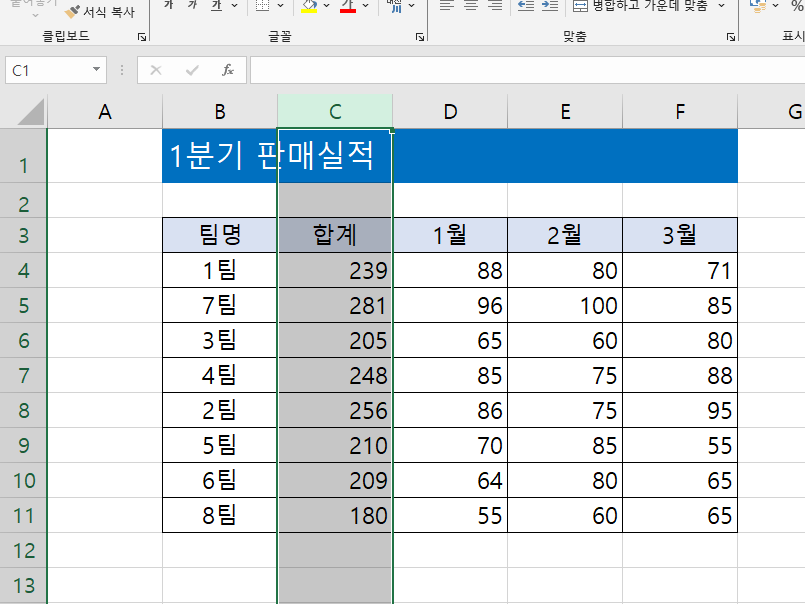
Task: Toggle bold formatting in the font group
Action: pyautogui.click(x=168, y=5)
